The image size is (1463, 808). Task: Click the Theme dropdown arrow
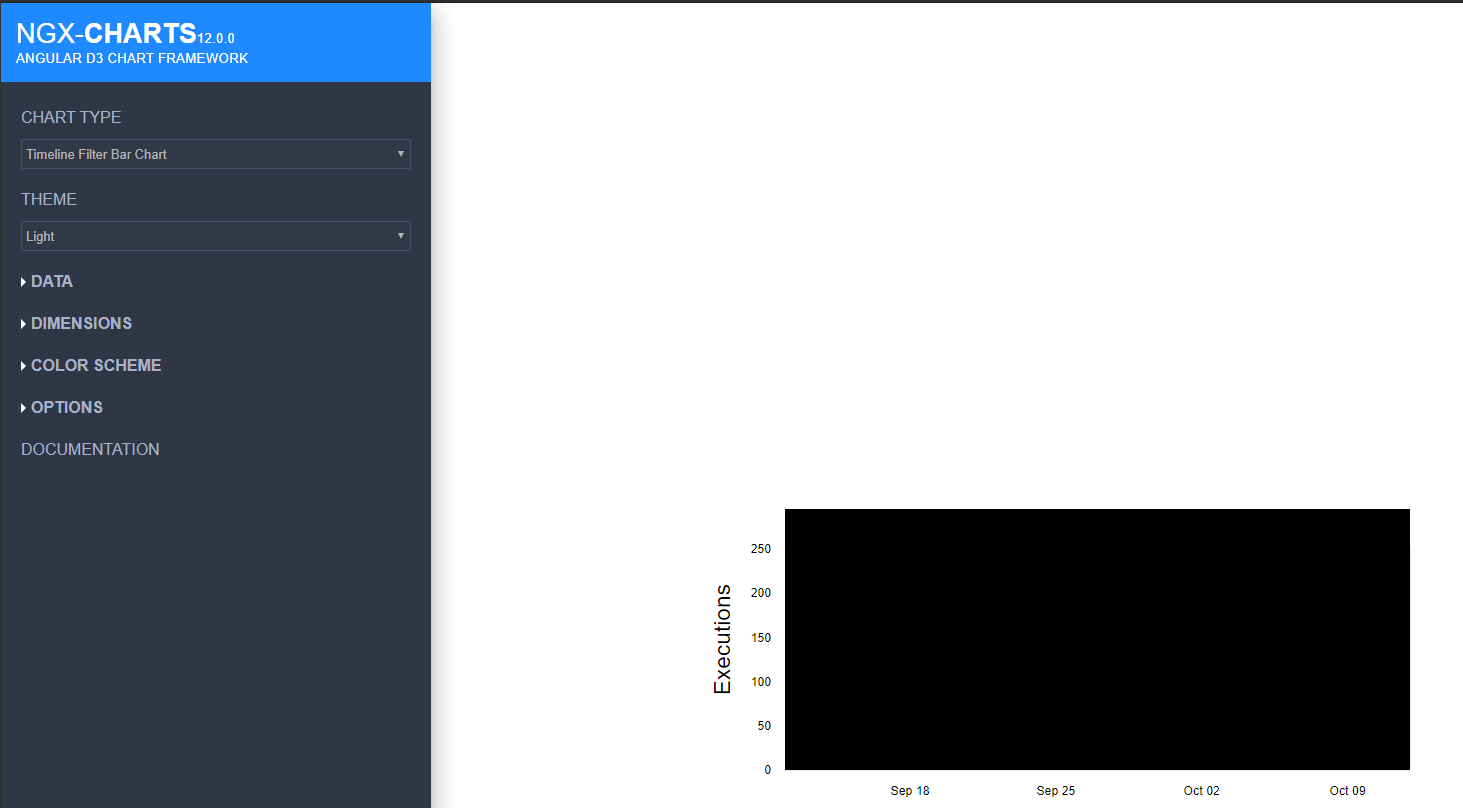coord(400,236)
